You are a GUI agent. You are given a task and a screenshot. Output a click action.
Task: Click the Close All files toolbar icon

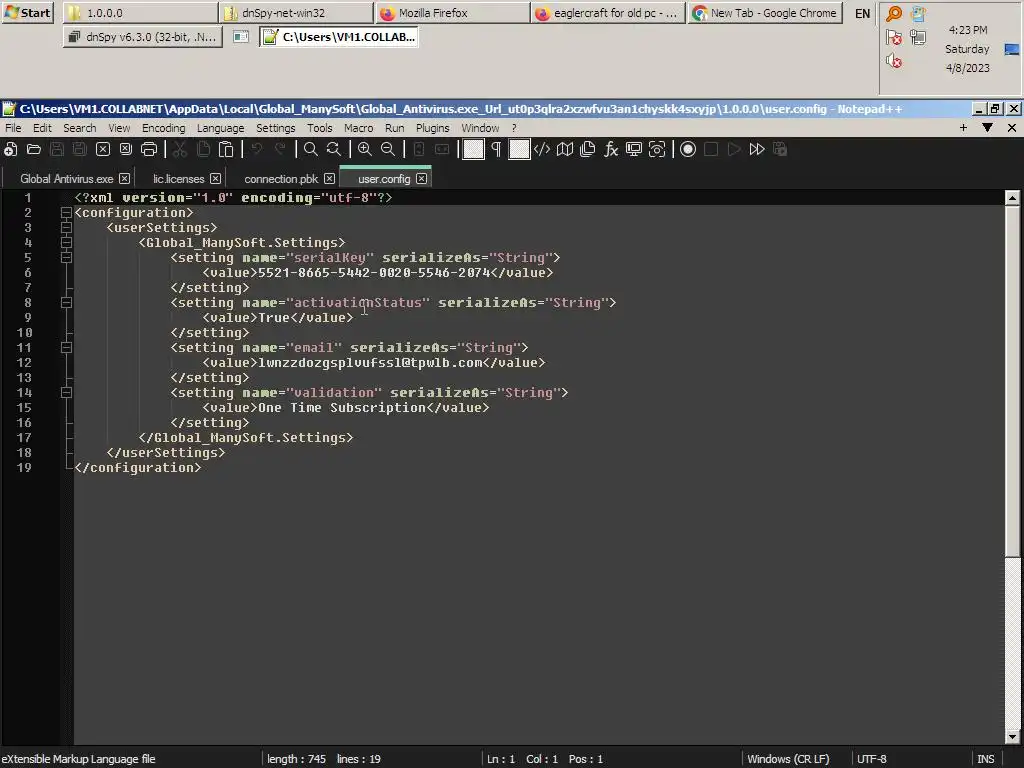coord(125,150)
